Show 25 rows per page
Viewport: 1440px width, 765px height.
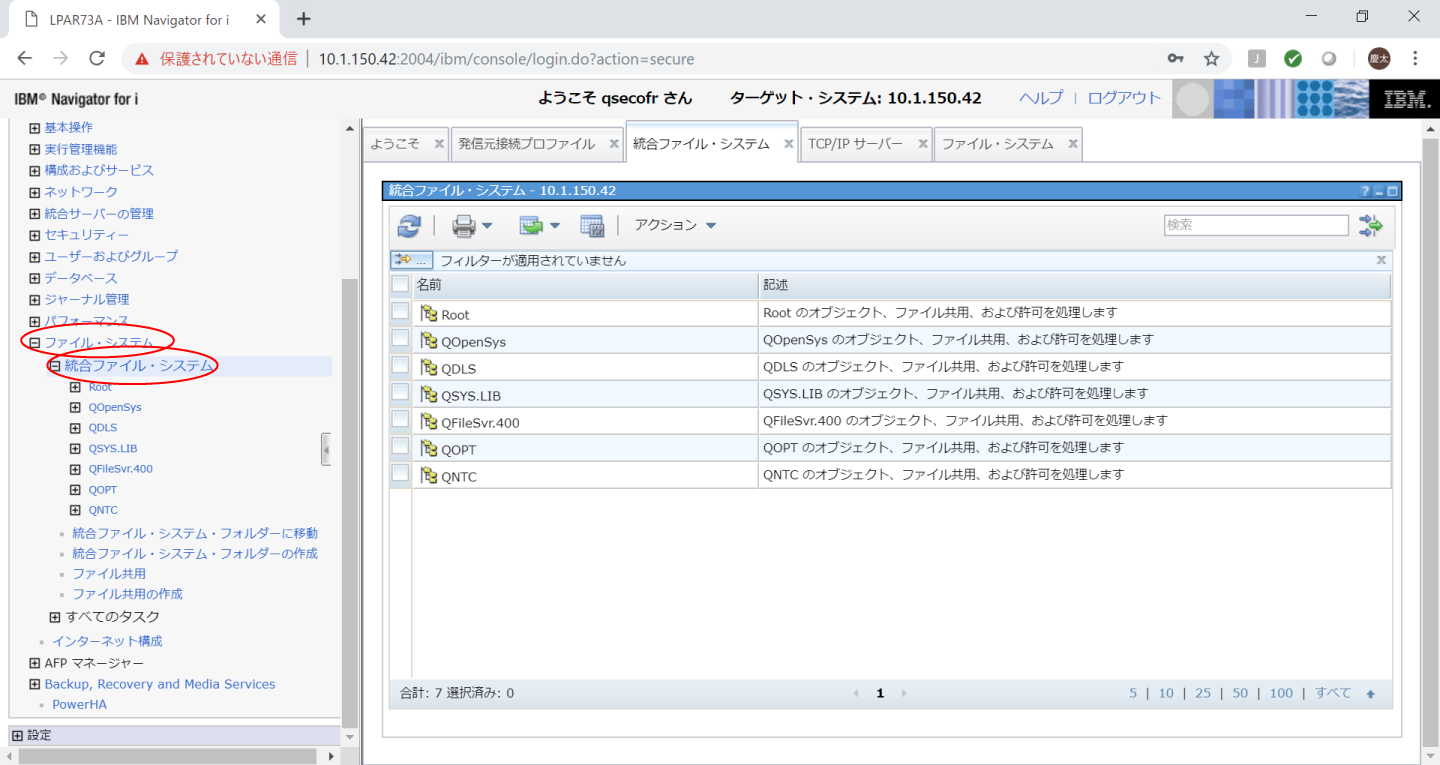coord(1202,693)
